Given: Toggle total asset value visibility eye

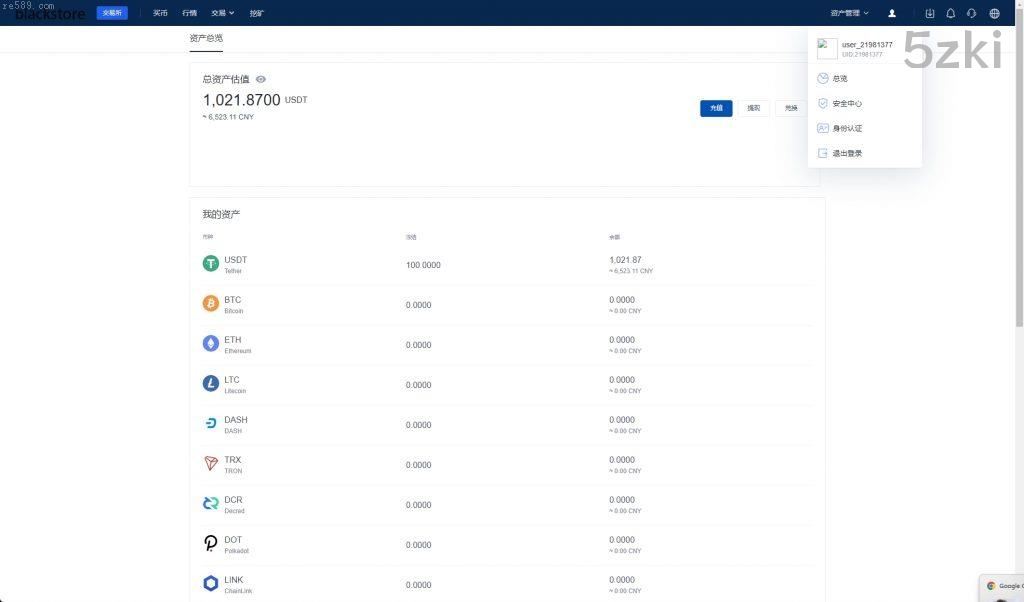Looking at the screenshot, I should tap(261, 79).
